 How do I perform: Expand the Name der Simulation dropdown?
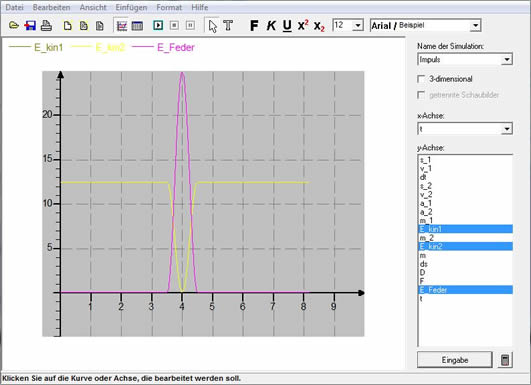pos(507,60)
